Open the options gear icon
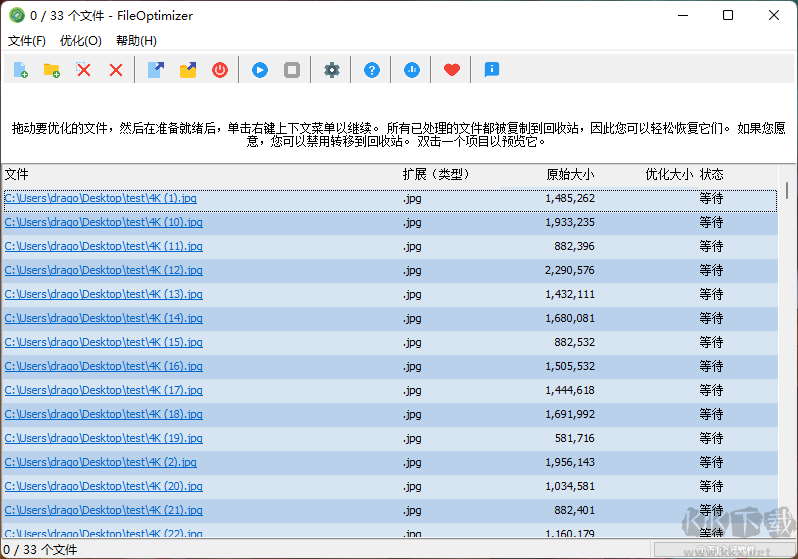798x559 pixels. 332,70
